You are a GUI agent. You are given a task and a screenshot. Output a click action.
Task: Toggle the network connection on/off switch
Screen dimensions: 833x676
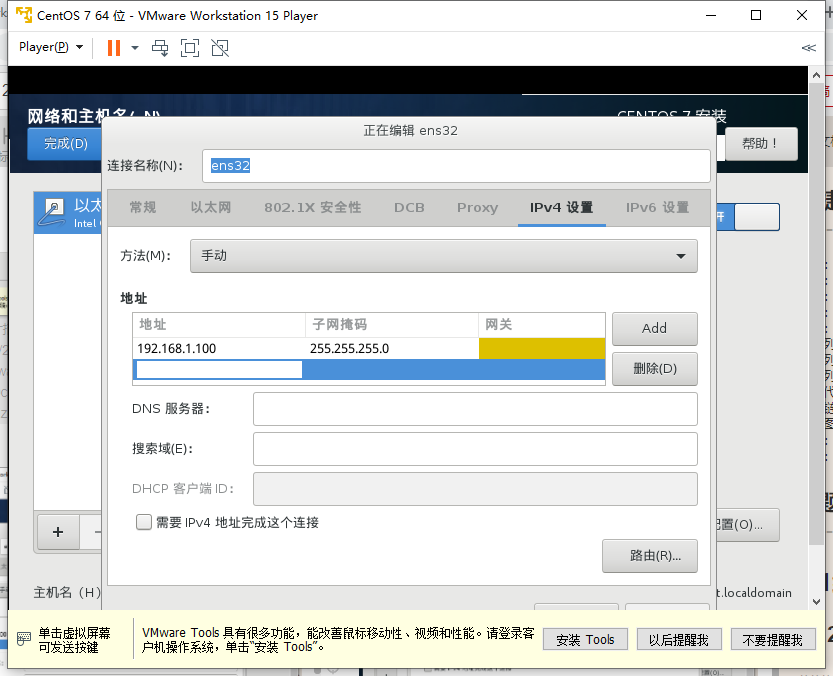tap(748, 217)
